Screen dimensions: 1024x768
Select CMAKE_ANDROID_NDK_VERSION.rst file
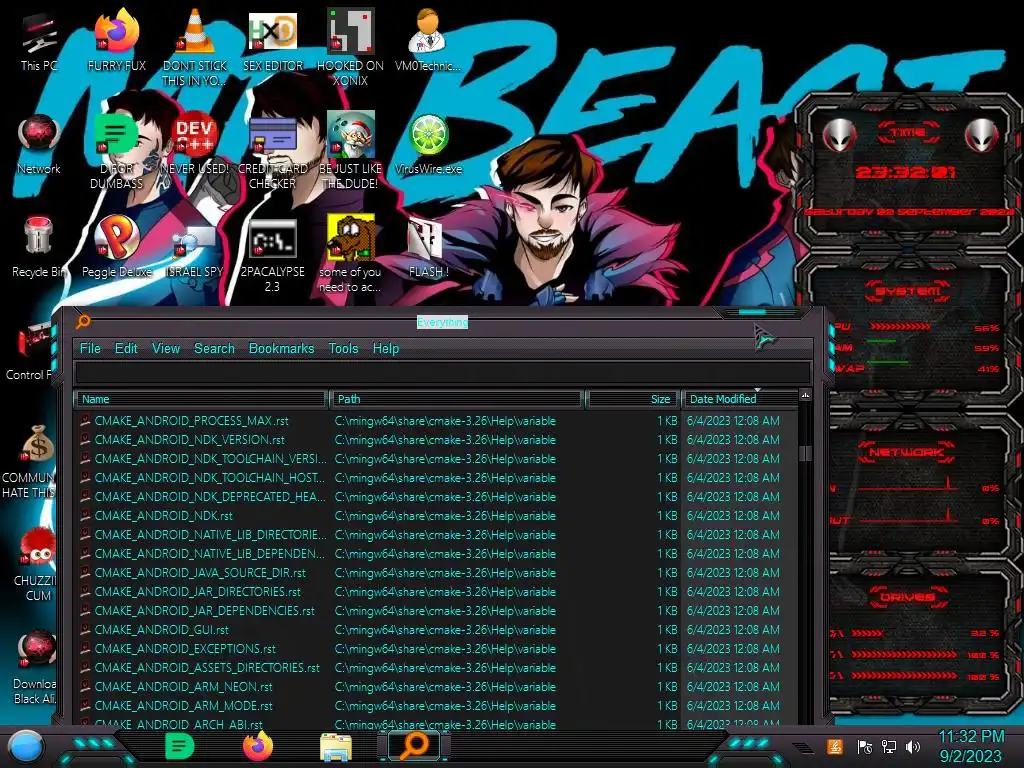coord(189,440)
